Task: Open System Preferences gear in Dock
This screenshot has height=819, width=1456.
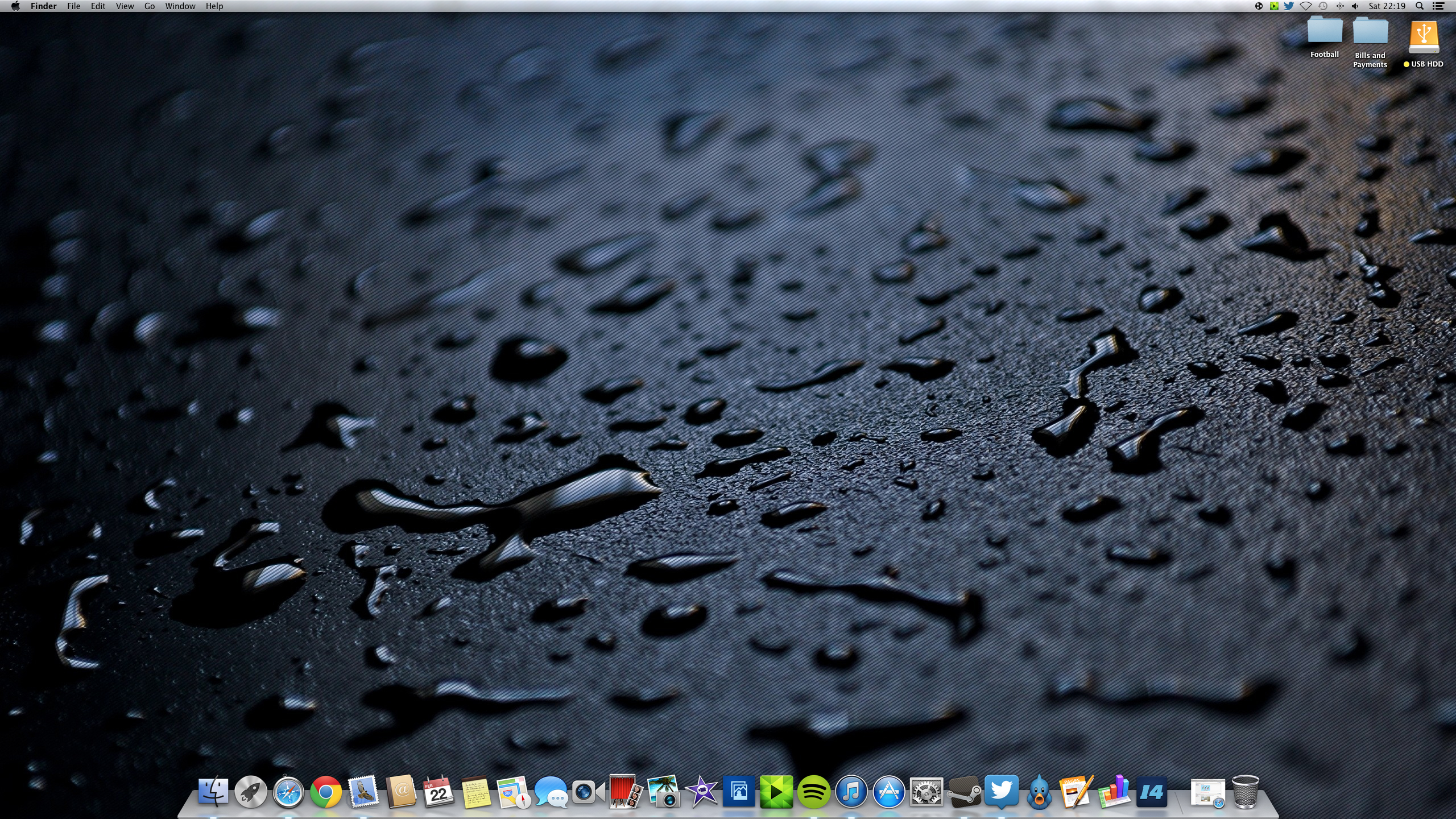Action: (926, 792)
